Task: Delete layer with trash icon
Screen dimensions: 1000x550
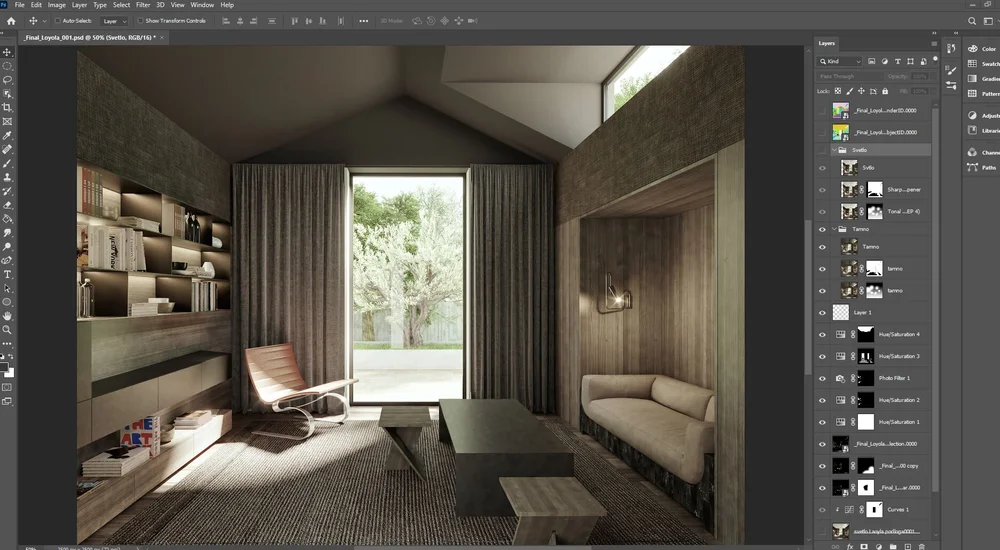Action: click(x=922, y=546)
